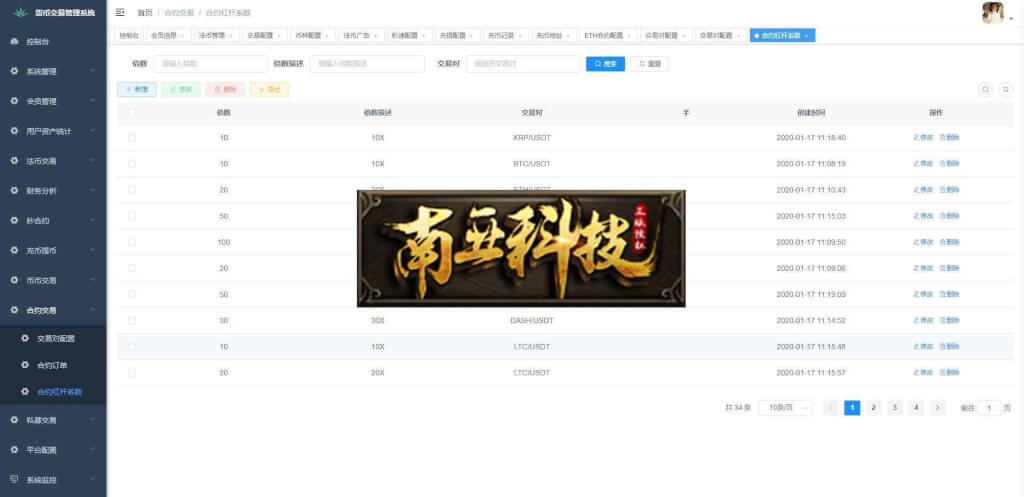This screenshot has width=1024, height=497.
Task: Switch to the 秒速配置 tab
Action: pos(409,35)
